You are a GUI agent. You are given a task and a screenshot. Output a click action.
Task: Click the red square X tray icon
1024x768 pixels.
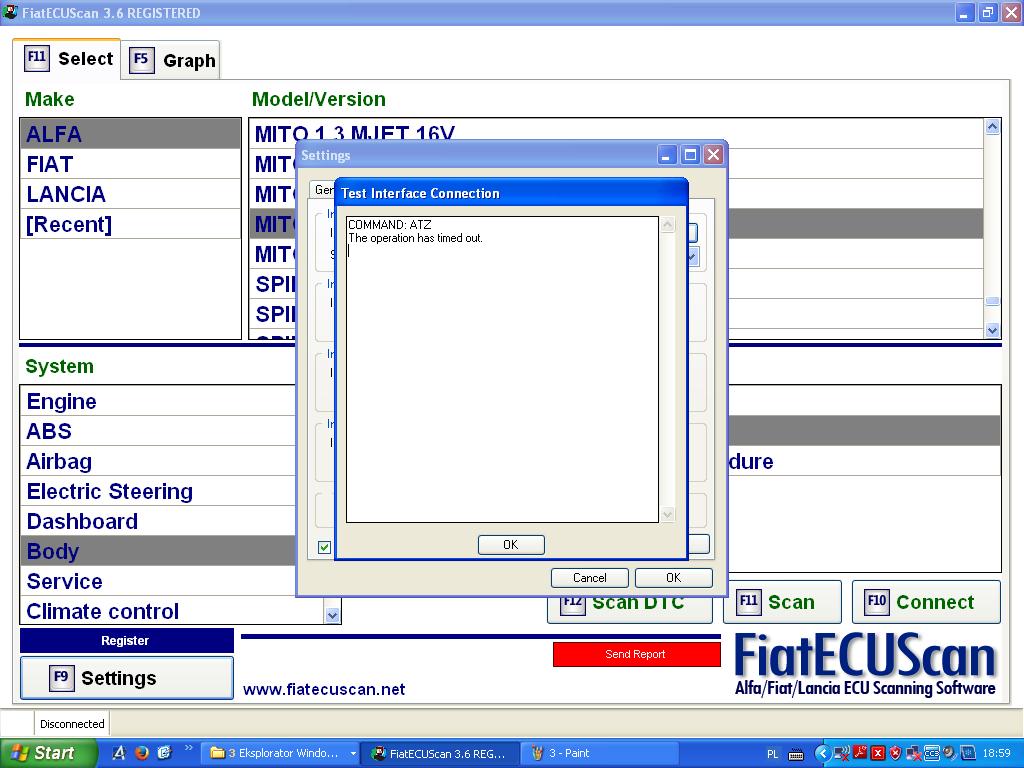[878, 754]
